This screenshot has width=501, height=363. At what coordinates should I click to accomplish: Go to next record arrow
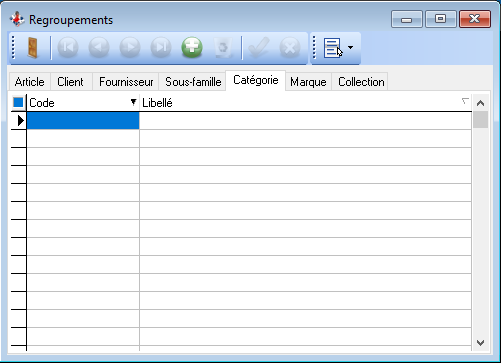(x=130, y=48)
